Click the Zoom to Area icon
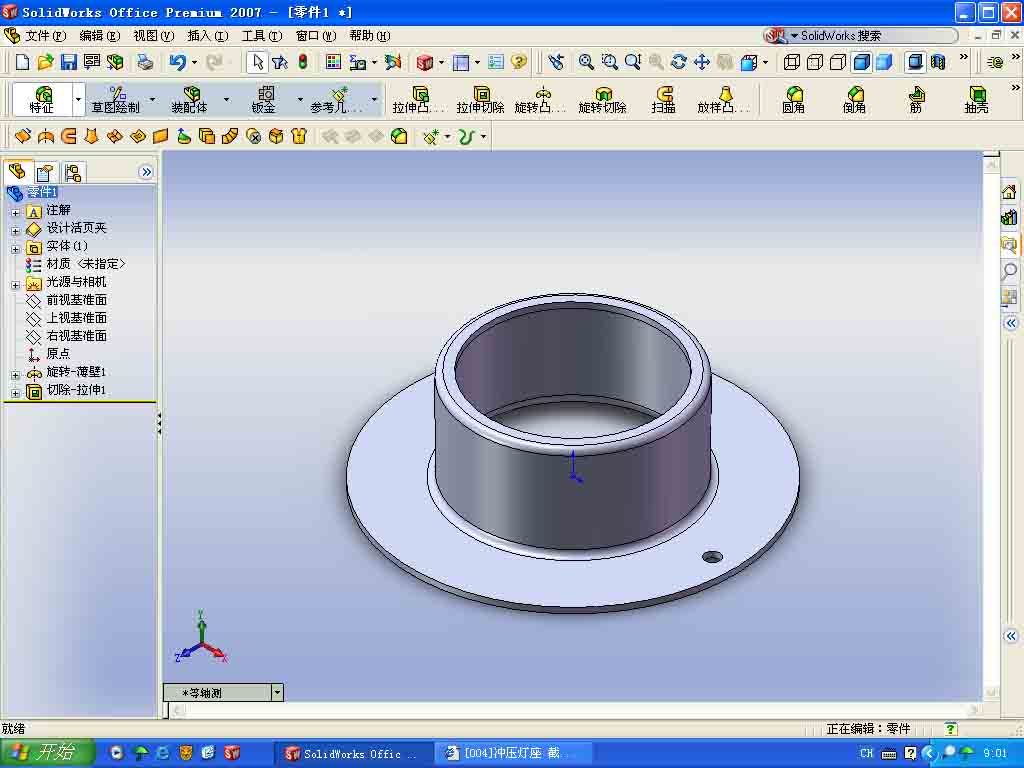Viewport: 1024px width, 768px height. point(609,62)
